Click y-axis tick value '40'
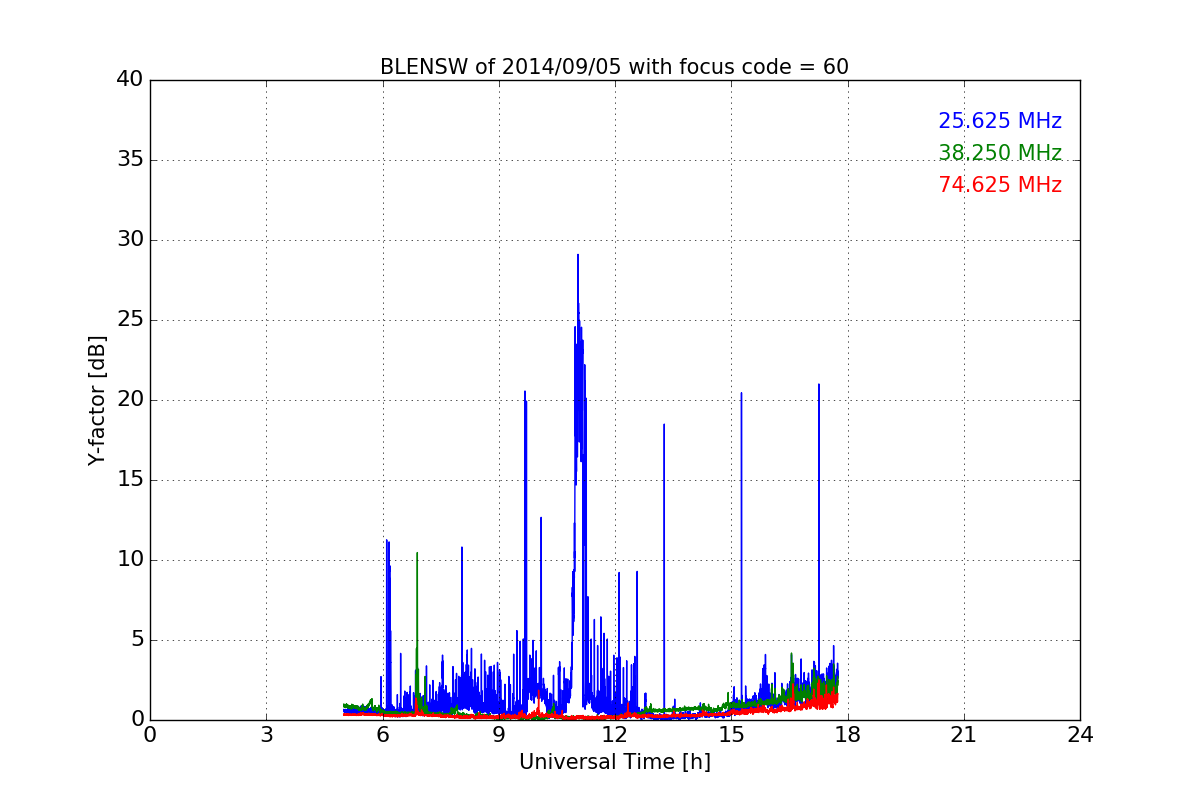Viewport: 1200px width, 800px height. (130, 80)
